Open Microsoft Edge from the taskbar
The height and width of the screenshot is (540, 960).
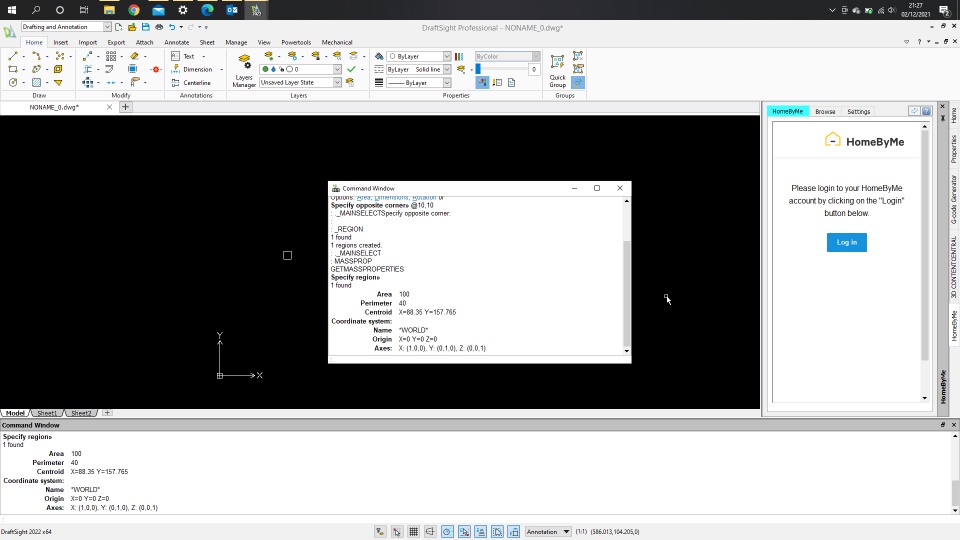(x=207, y=10)
